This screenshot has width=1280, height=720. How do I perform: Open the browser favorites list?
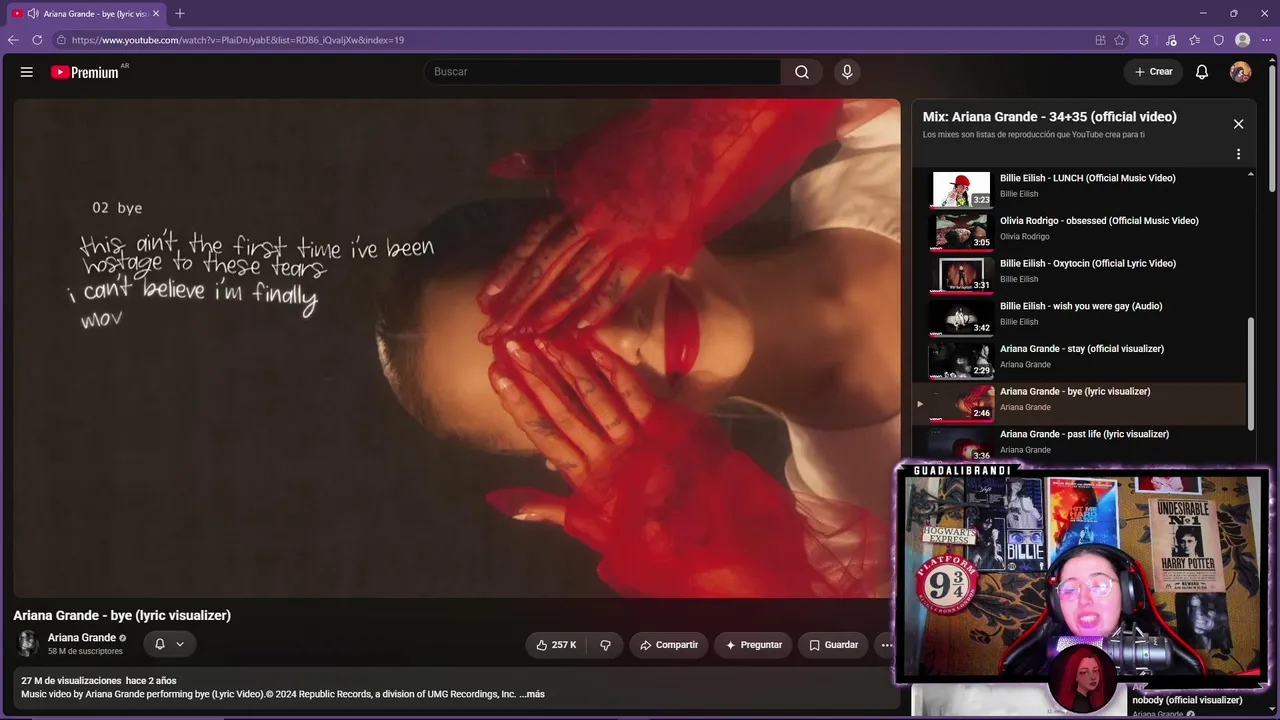(1195, 40)
